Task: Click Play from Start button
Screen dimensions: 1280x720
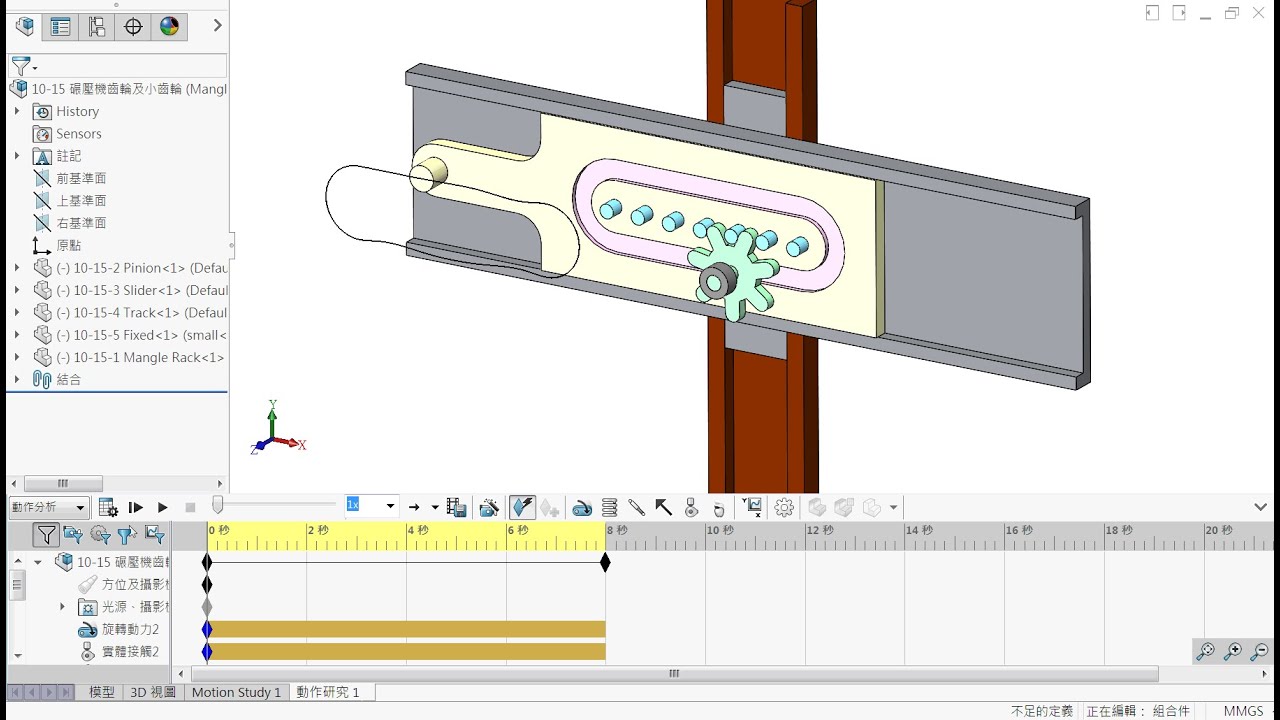Action: 136,508
